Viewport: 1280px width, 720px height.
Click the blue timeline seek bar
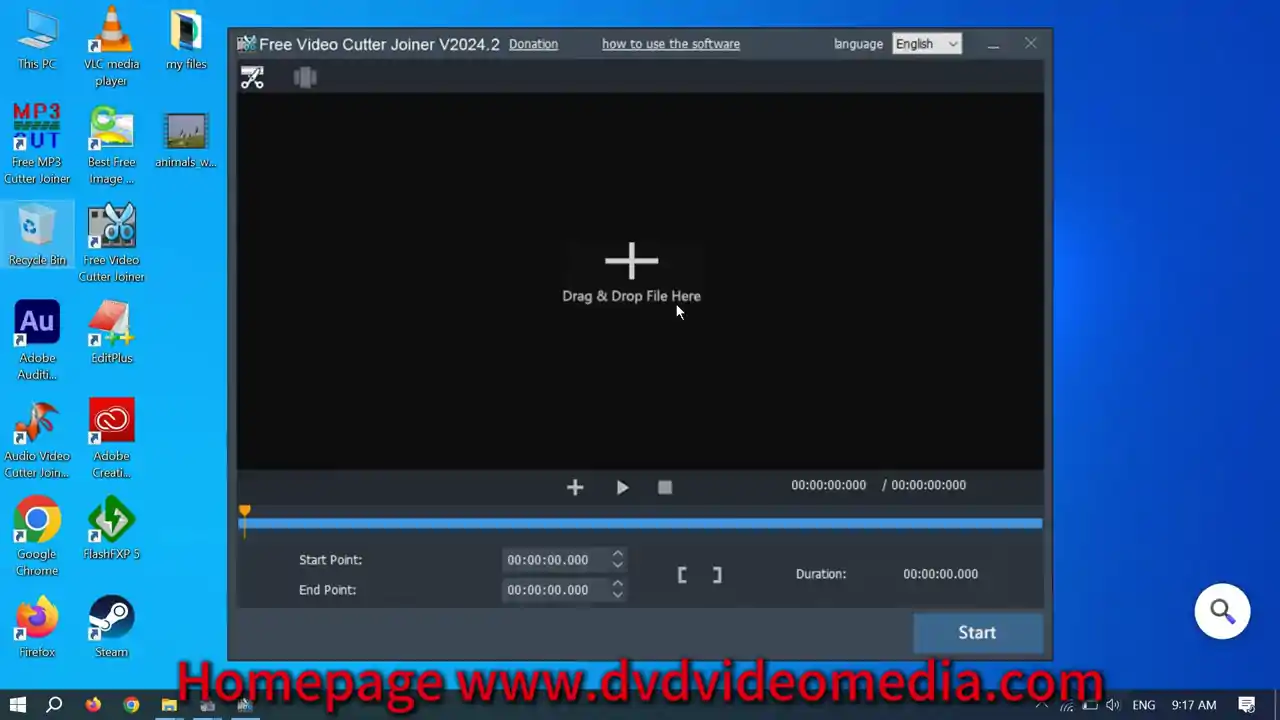[x=641, y=523]
